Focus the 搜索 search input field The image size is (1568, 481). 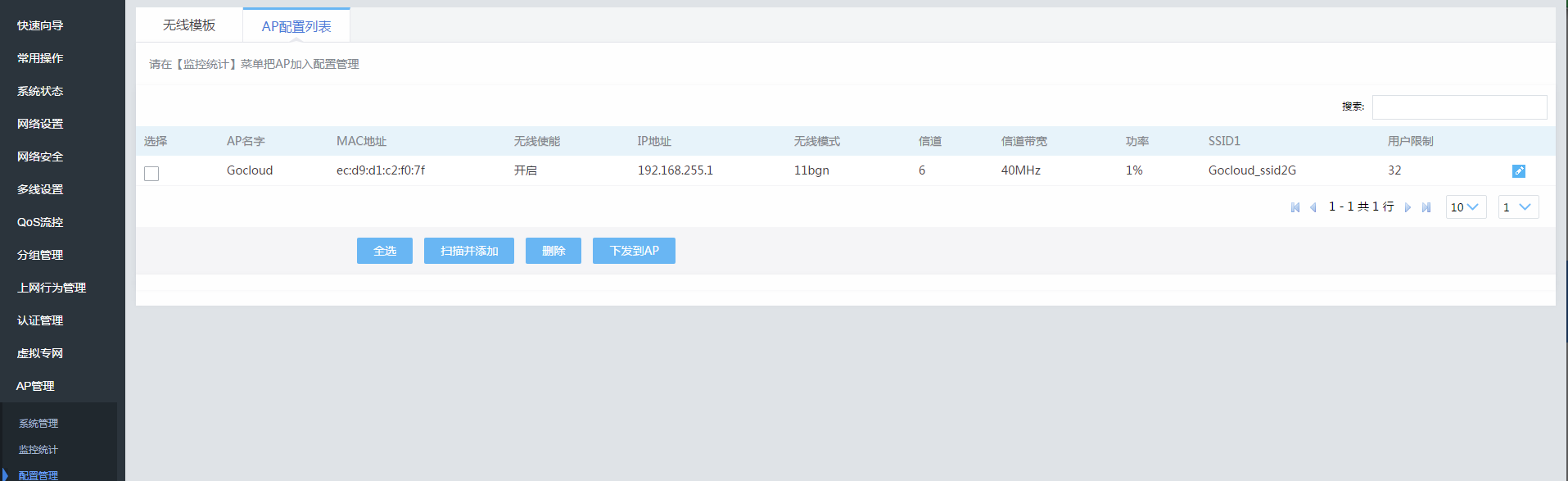click(1459, 107)
